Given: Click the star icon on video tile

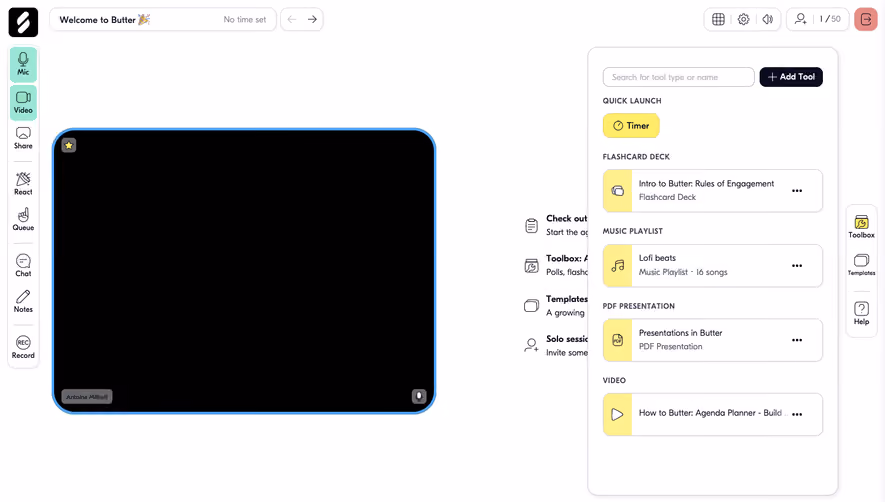Looking at the screenshot, I should coord(69,146).
